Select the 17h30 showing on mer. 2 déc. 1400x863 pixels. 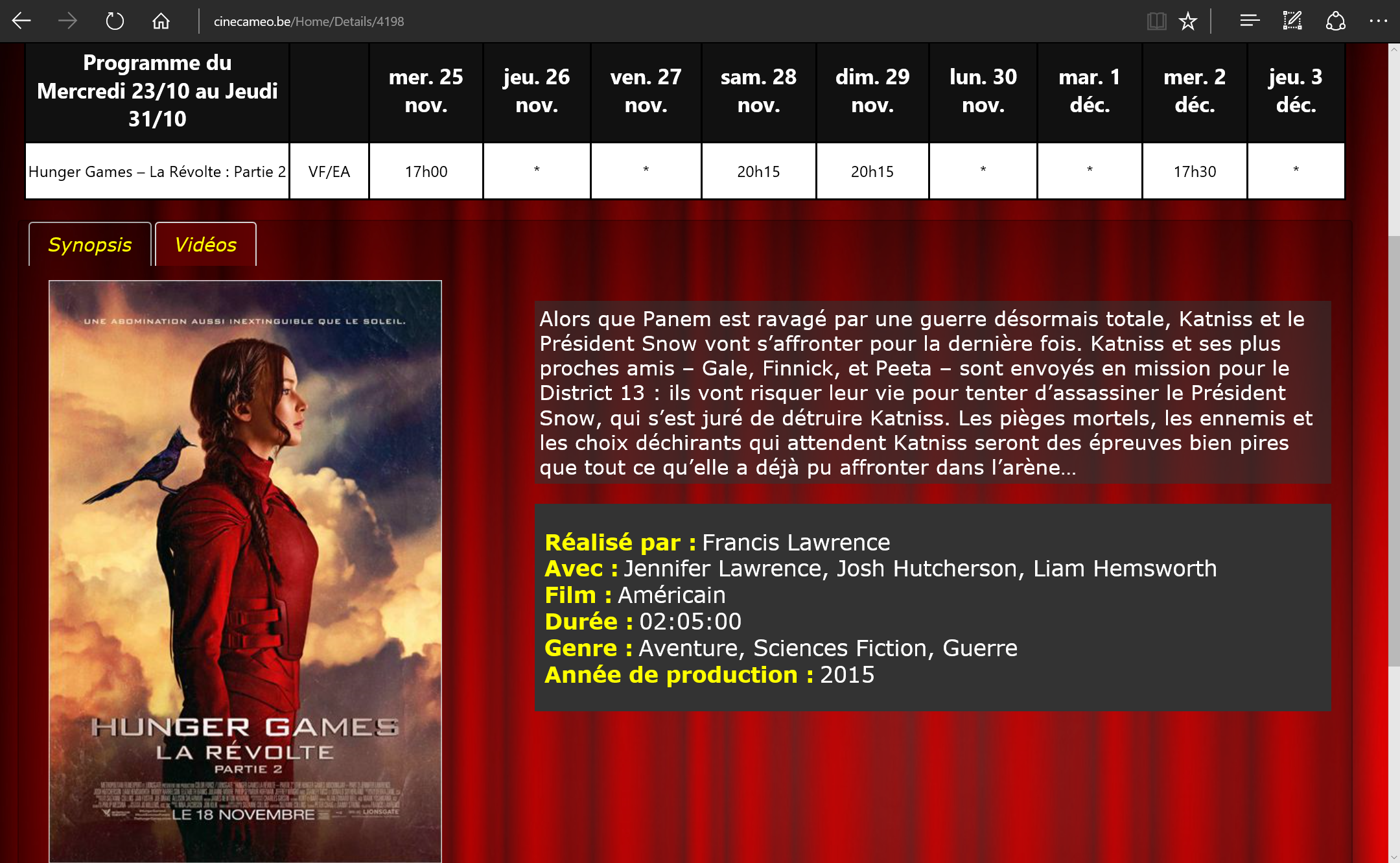pos(1195,172)
